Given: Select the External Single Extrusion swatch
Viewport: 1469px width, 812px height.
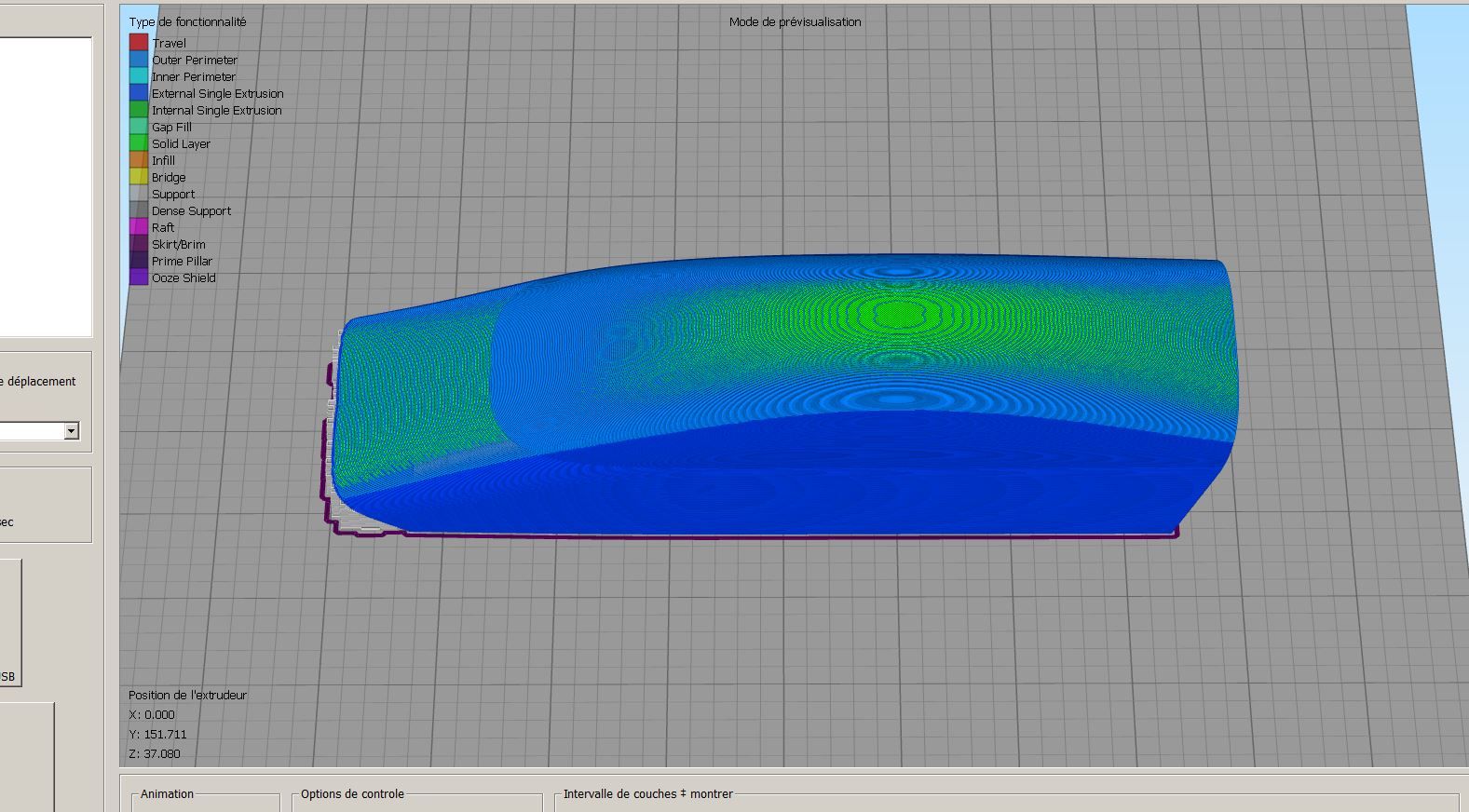Looking at the screenshot, I should (139, 92).
